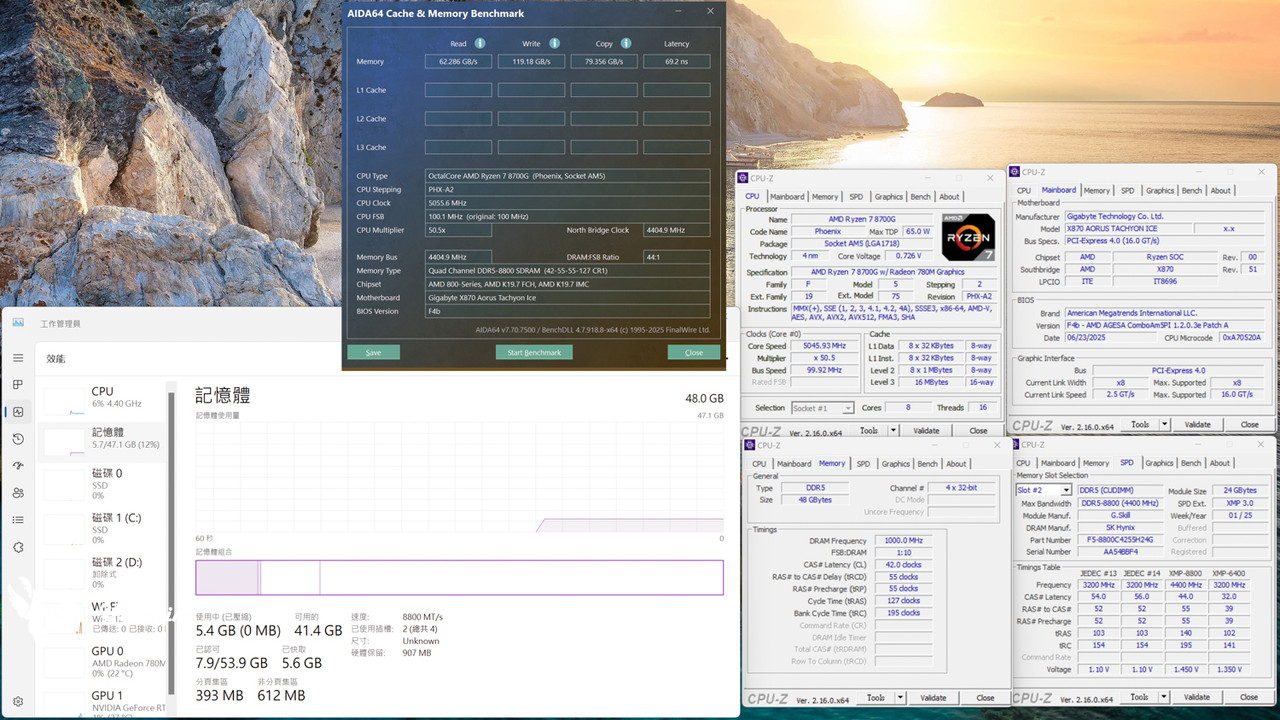Click the Close button in AIDA64 benchmark
1280x720 pixels.
694,352
